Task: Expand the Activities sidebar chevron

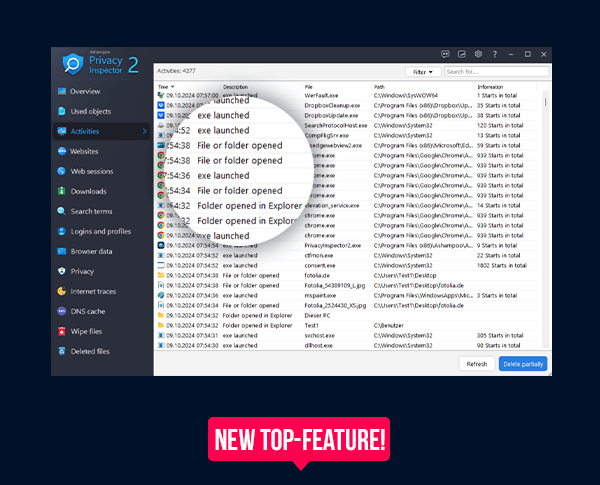Action: click(144, 131)
